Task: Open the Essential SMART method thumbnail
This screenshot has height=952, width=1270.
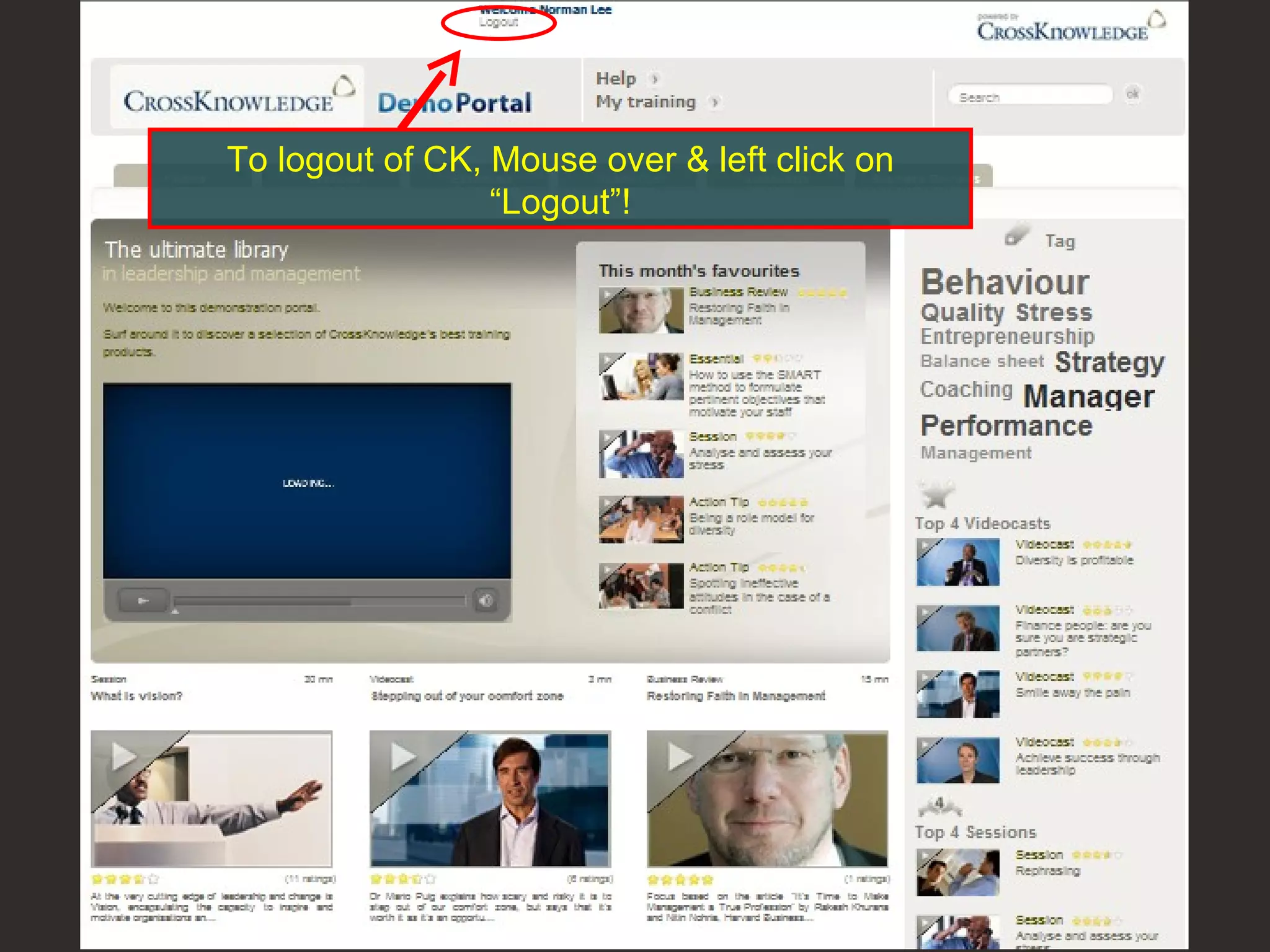Action: (641, 376)
